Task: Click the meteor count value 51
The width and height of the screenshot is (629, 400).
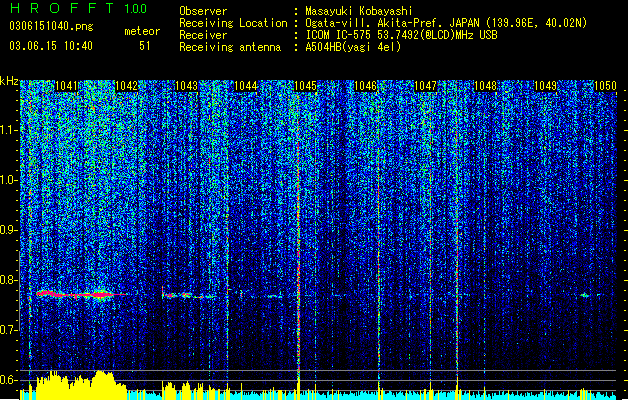Action: point(145,46)
